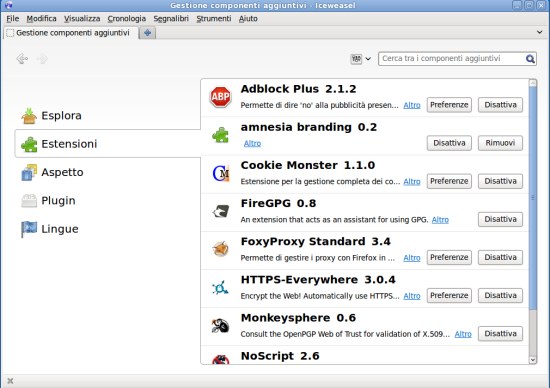Click the Adblock Plus 2.1.2 title

click(x=298, y=89)
